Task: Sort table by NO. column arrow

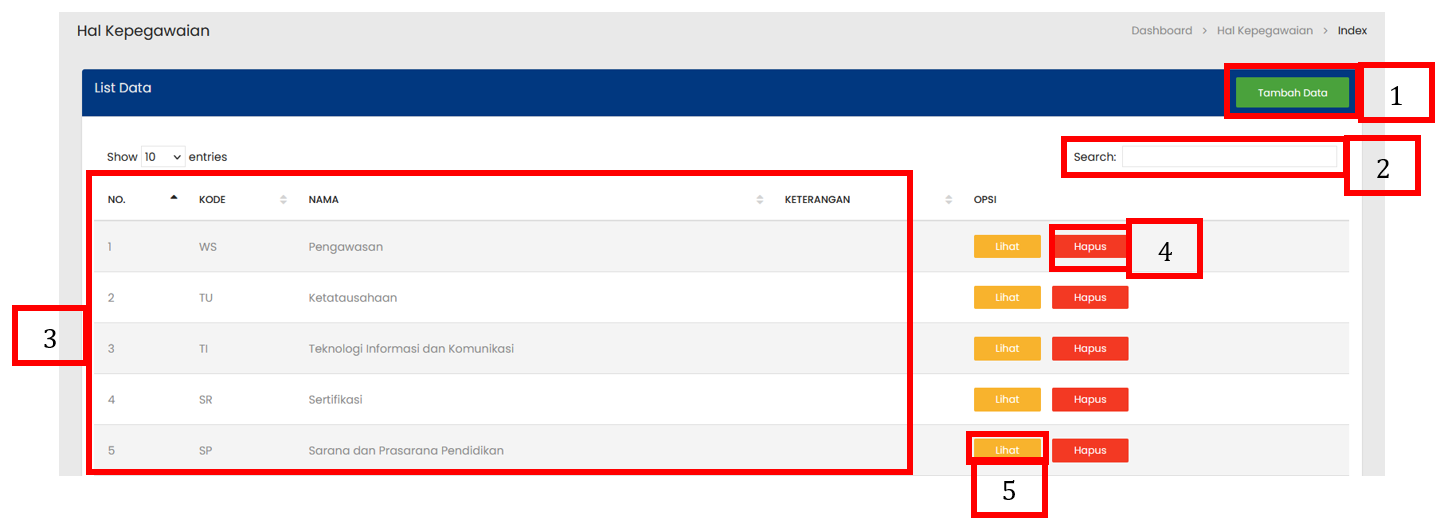Action: pos(174,198)
